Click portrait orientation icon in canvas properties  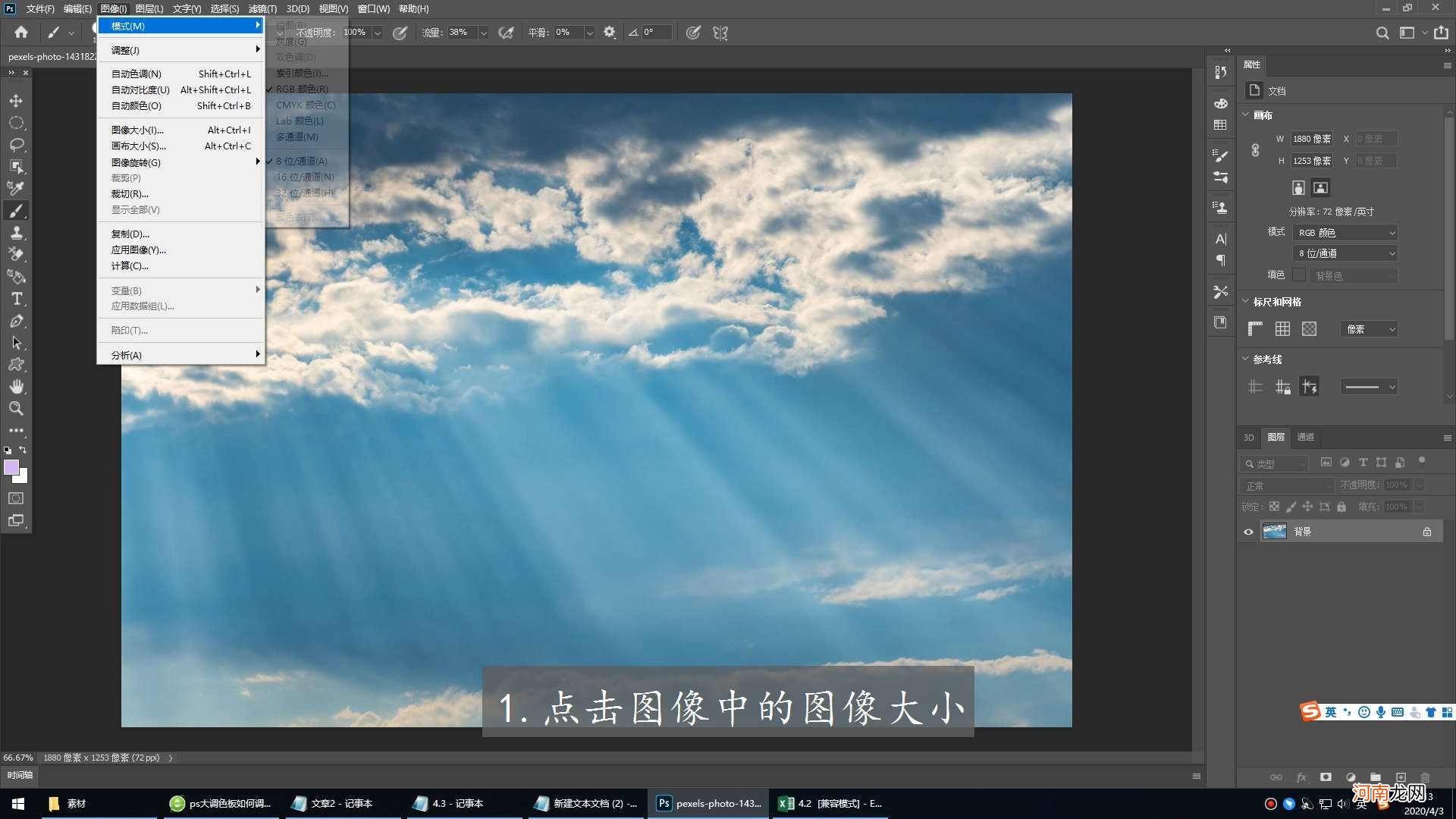tap(1298, 187)
